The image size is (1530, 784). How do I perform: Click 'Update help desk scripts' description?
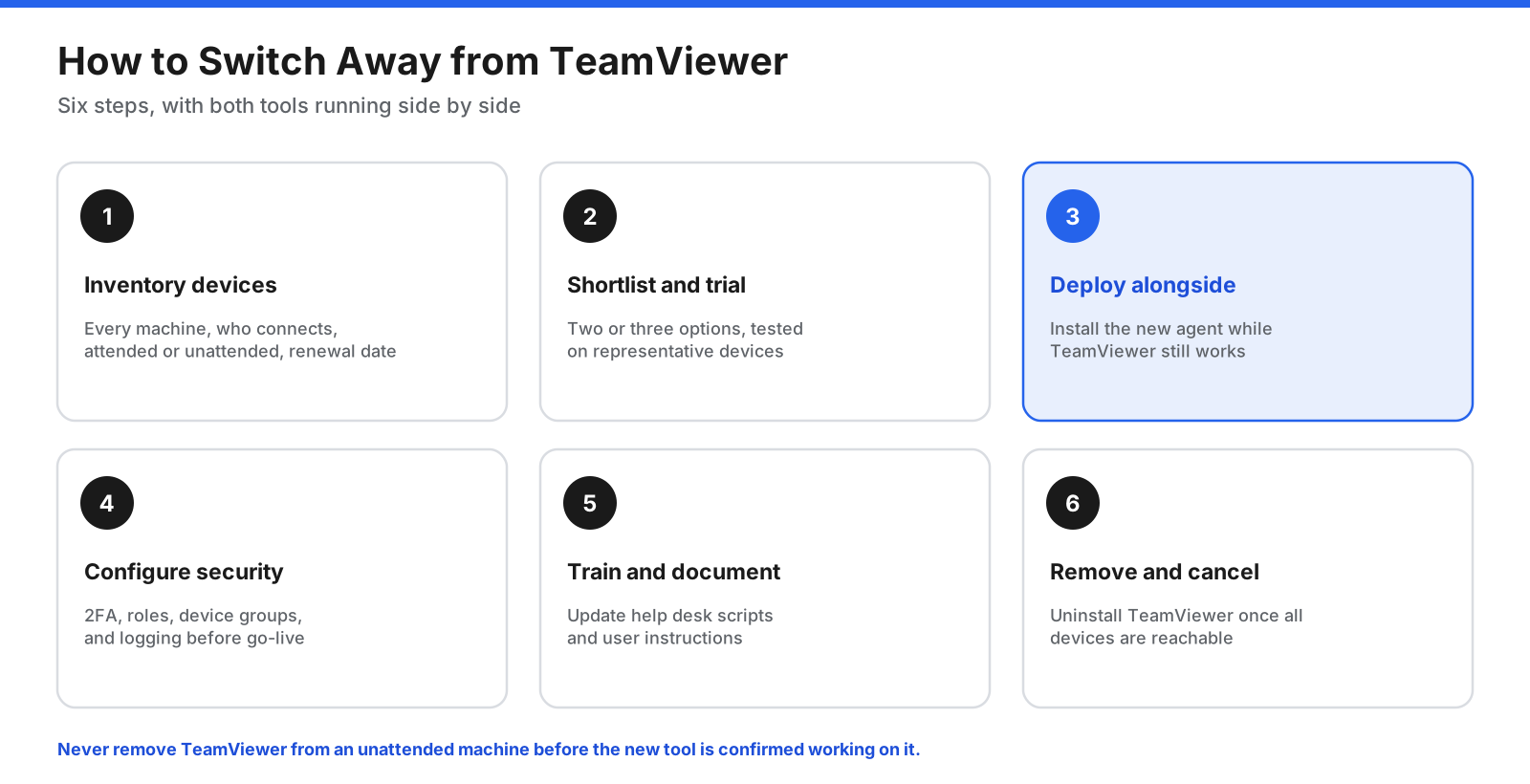click(669, 627)
